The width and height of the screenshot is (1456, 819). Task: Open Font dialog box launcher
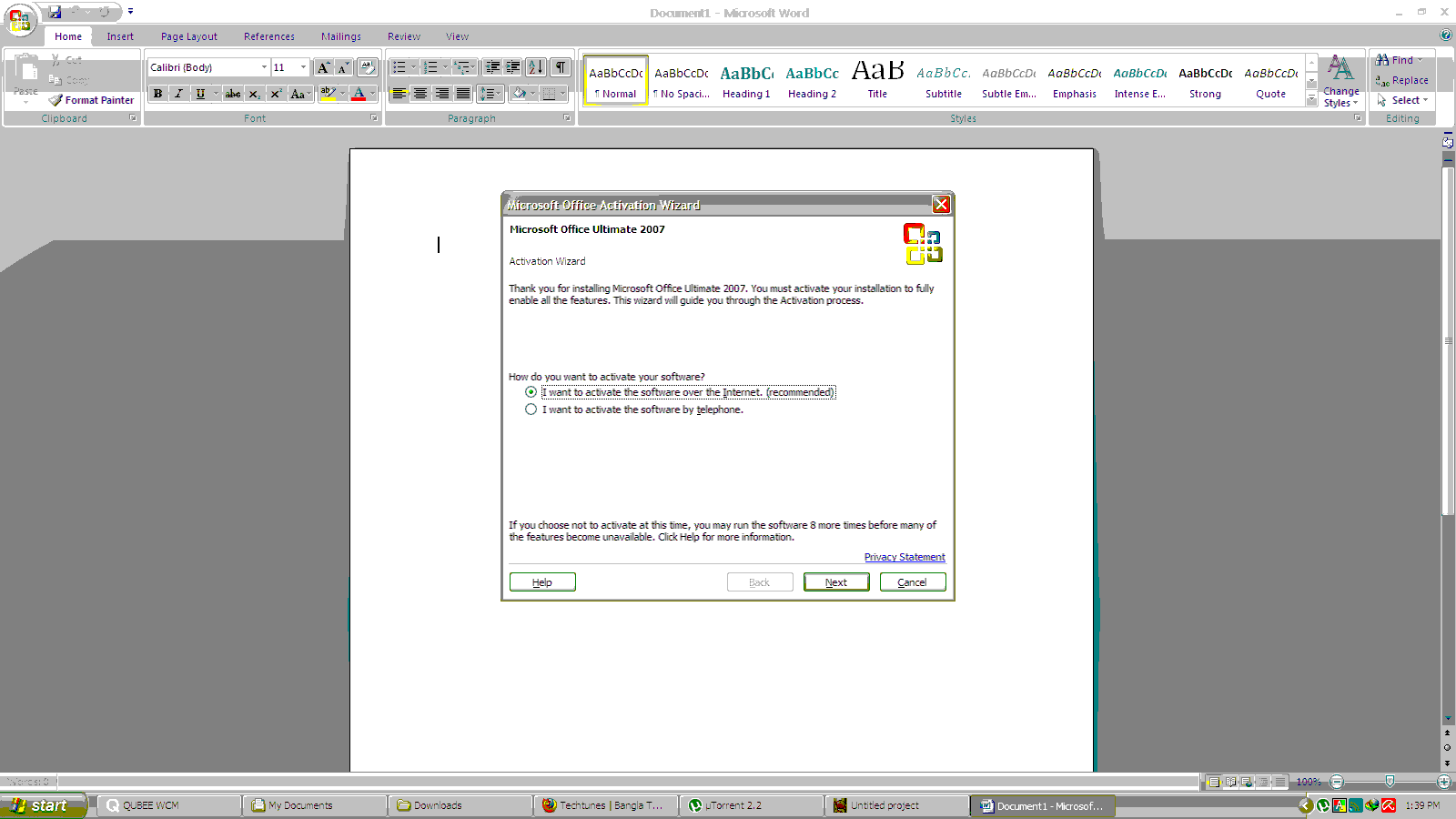tap(374, 118)
